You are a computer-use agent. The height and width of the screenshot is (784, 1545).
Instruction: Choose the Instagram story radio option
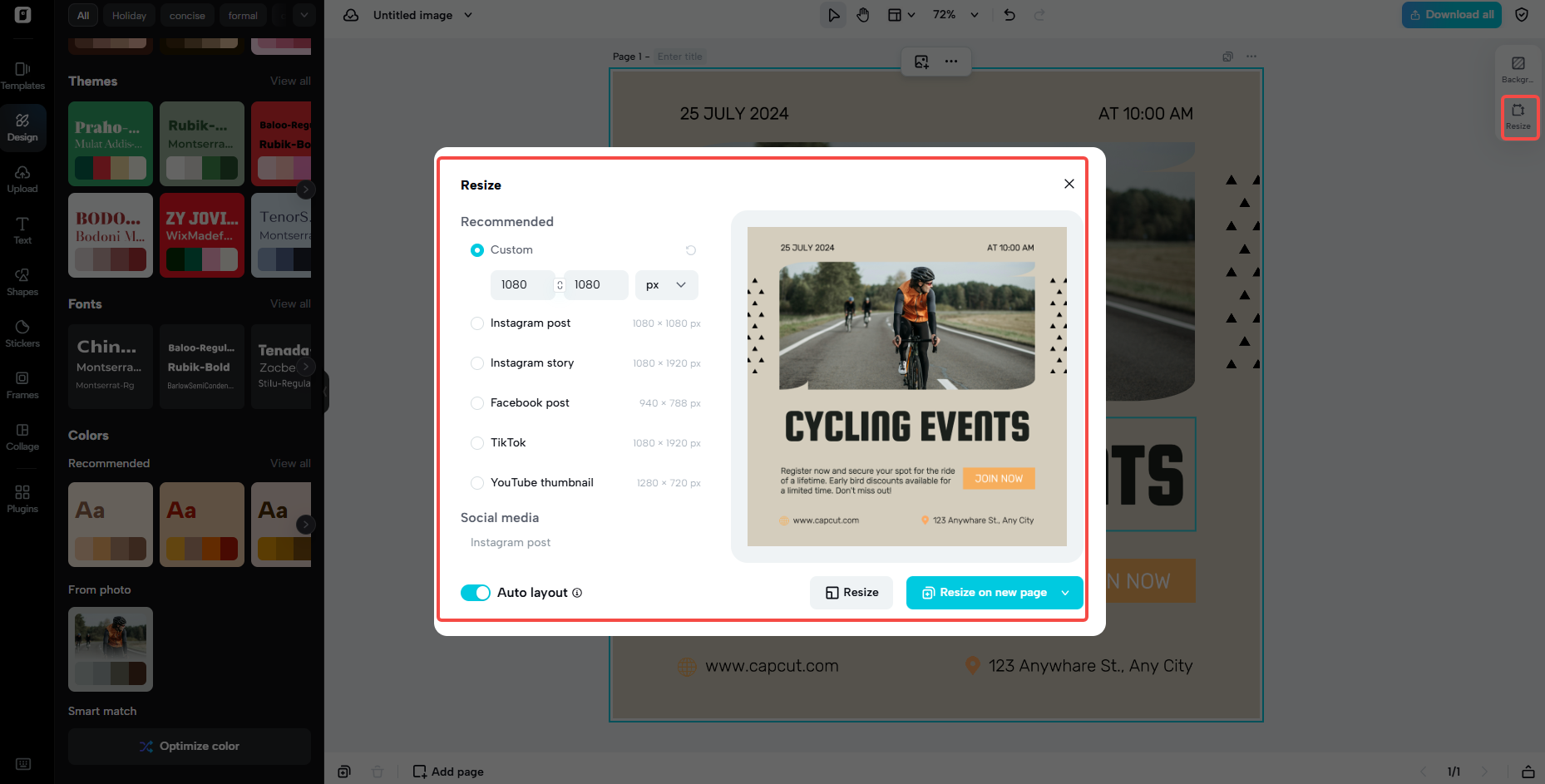click(x=477, y=363)
